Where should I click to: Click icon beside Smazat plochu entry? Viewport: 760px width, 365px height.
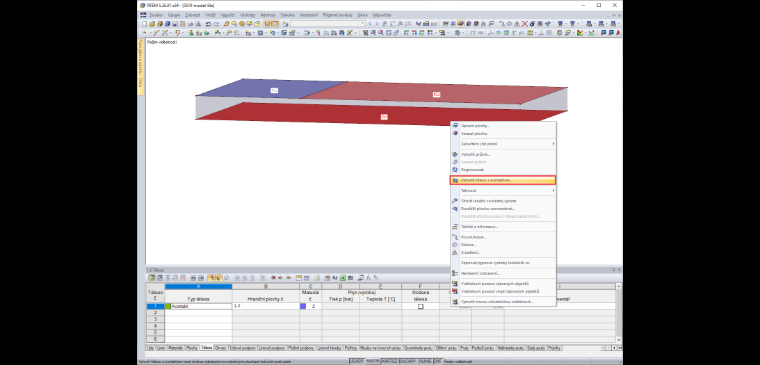[x=455, y=133]
